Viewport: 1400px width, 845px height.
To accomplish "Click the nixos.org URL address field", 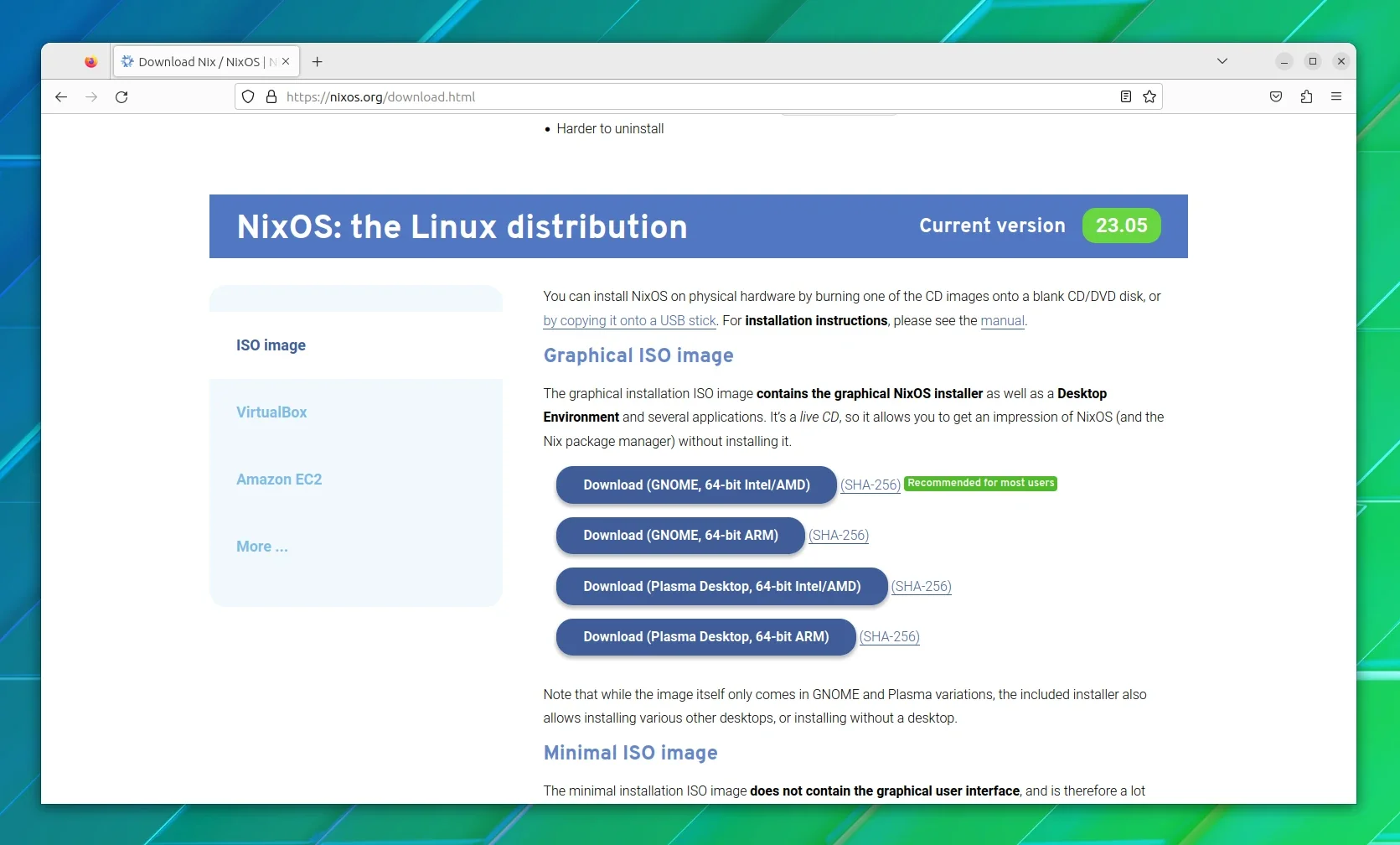I will tap(699, 97).
